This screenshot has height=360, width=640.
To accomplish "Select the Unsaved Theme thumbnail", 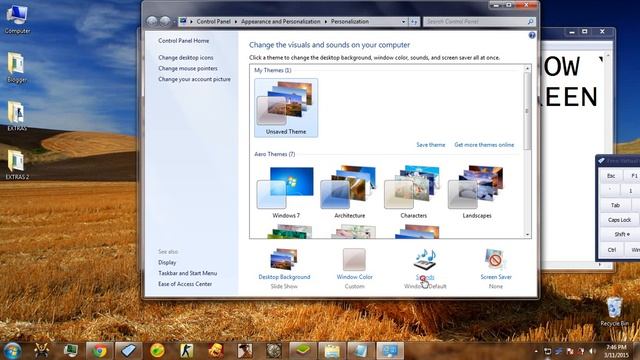I will (x=286, y=108).
